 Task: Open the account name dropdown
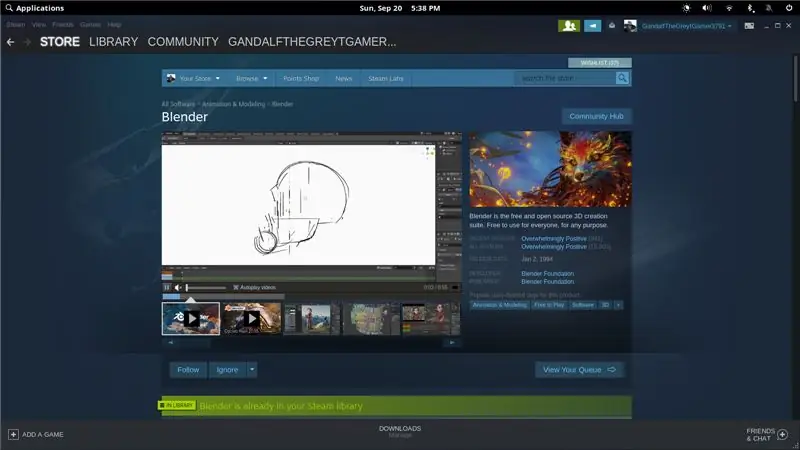click(686, 26)
